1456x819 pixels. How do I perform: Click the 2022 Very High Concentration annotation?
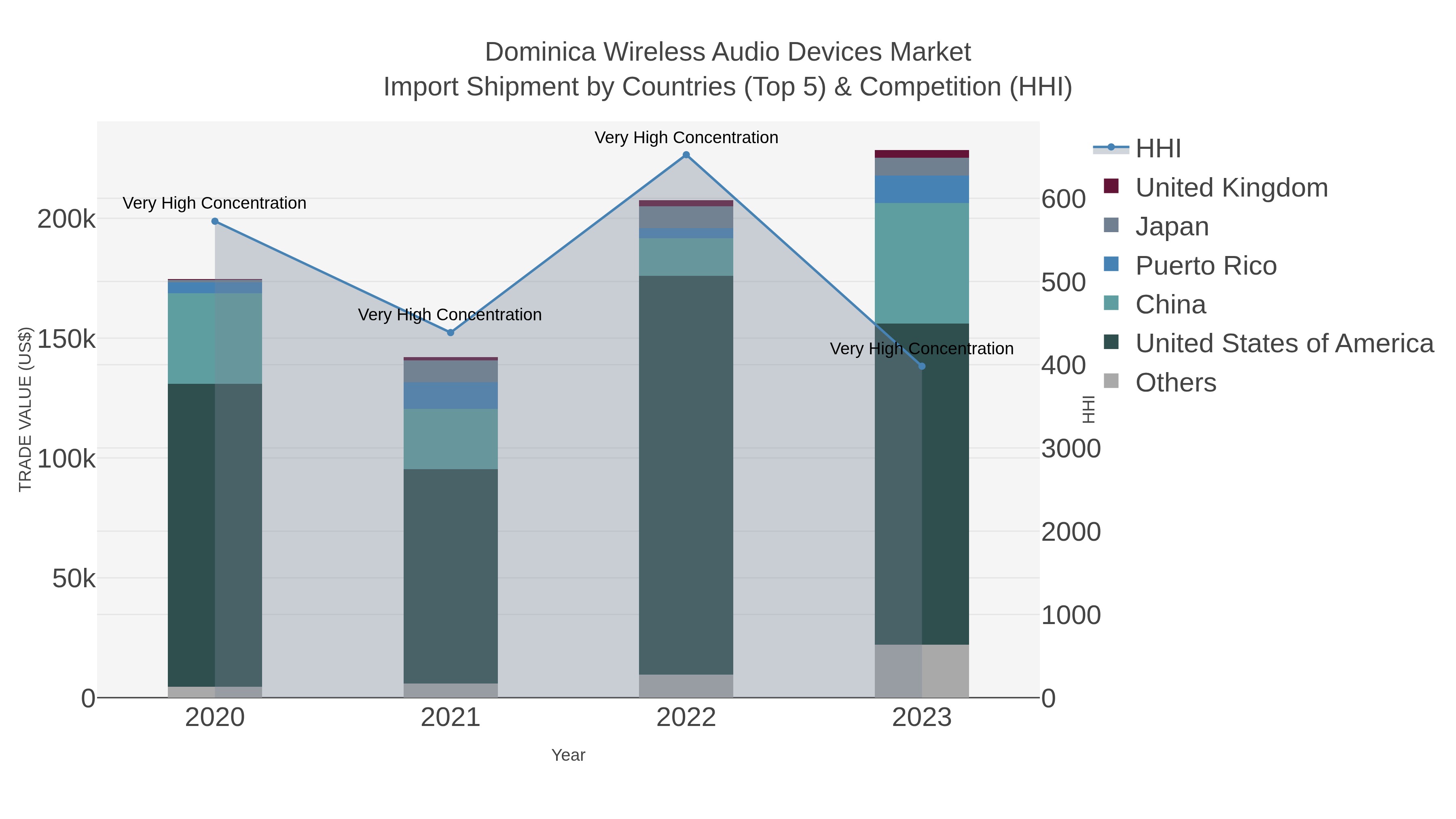[x=686, y=138]
